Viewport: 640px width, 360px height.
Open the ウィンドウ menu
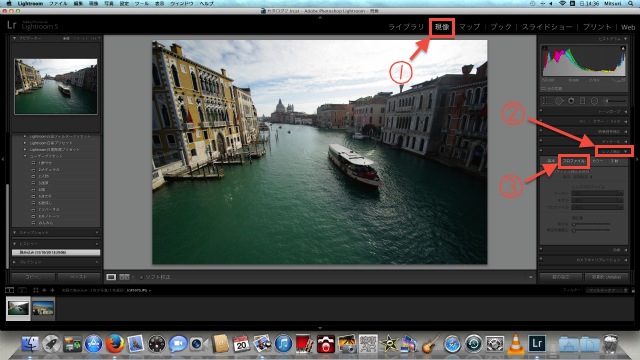(x=182, y=3)
